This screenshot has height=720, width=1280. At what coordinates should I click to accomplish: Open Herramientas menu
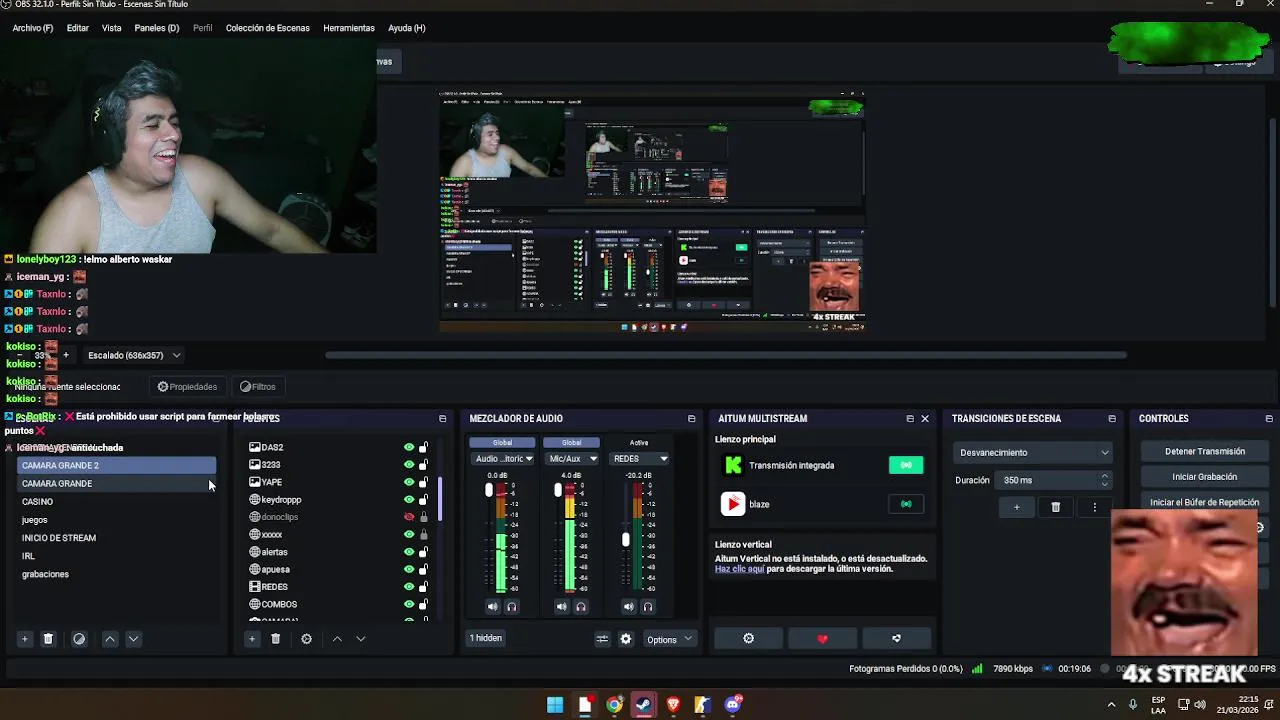click(x=349, y=28)
